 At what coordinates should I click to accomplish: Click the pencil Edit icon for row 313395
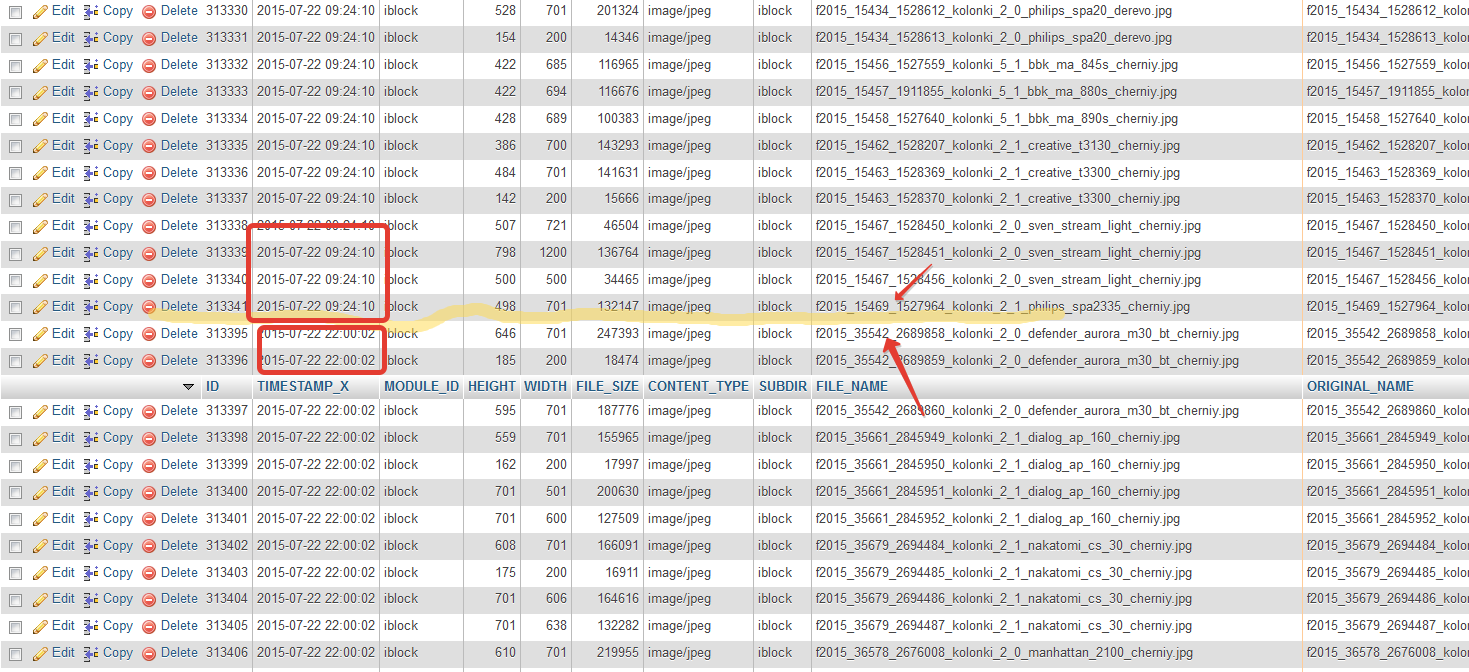(40, 334)
